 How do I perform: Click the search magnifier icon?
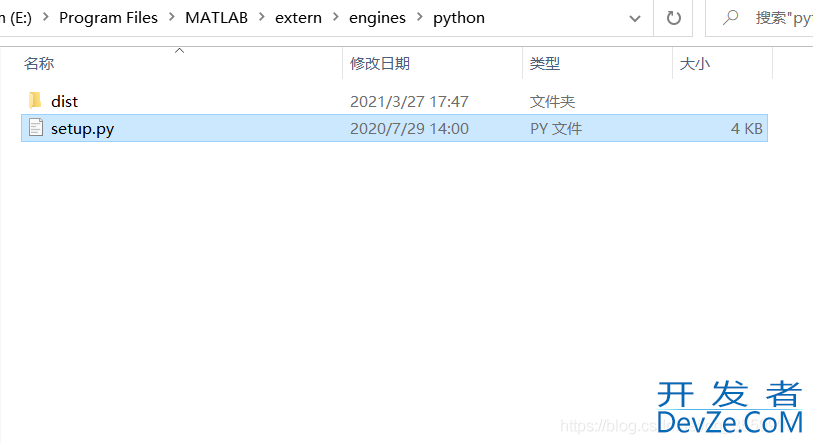click(731, 18)
